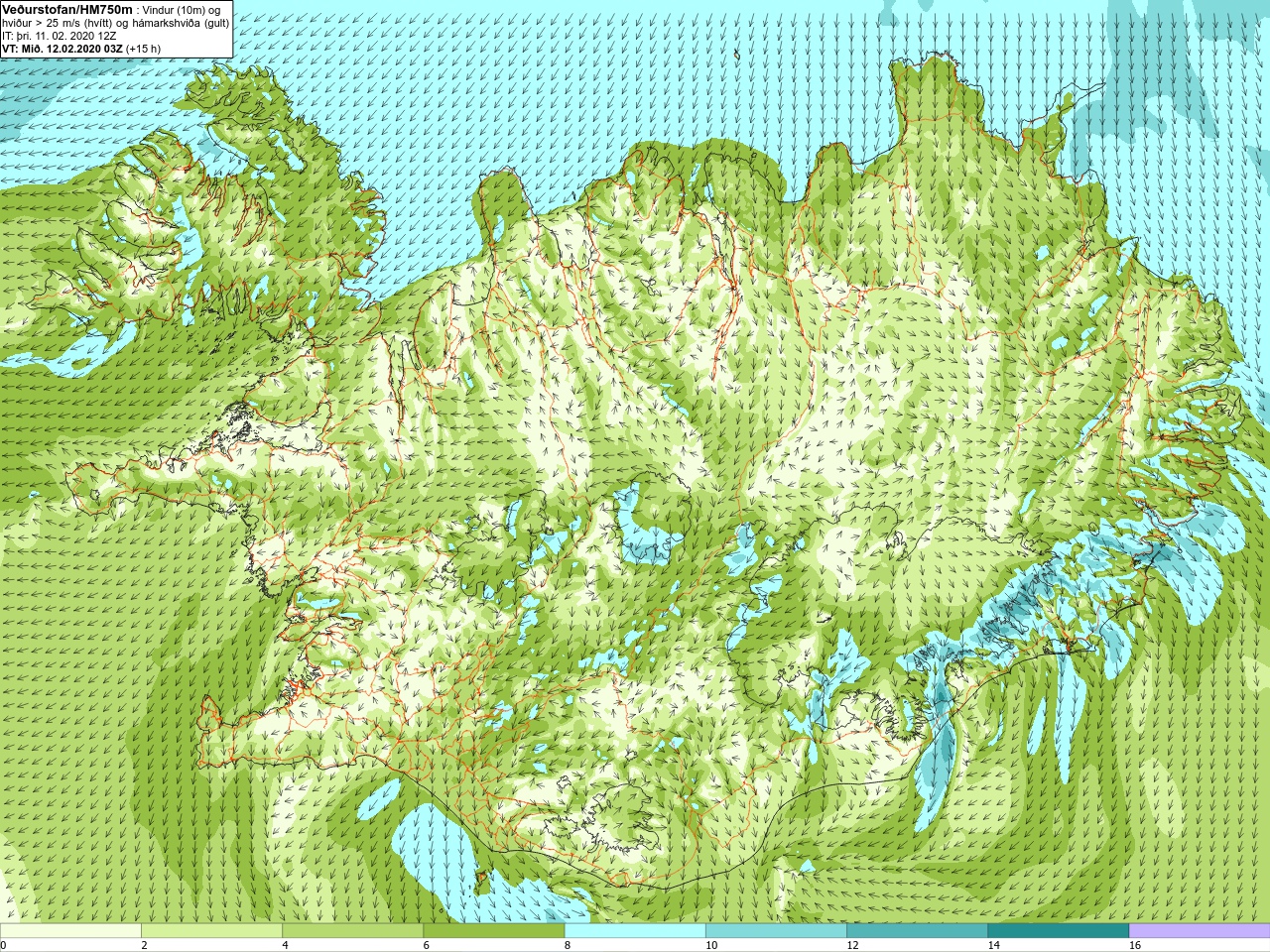Click the light green 2–4 legend swatch

point(211,931)
